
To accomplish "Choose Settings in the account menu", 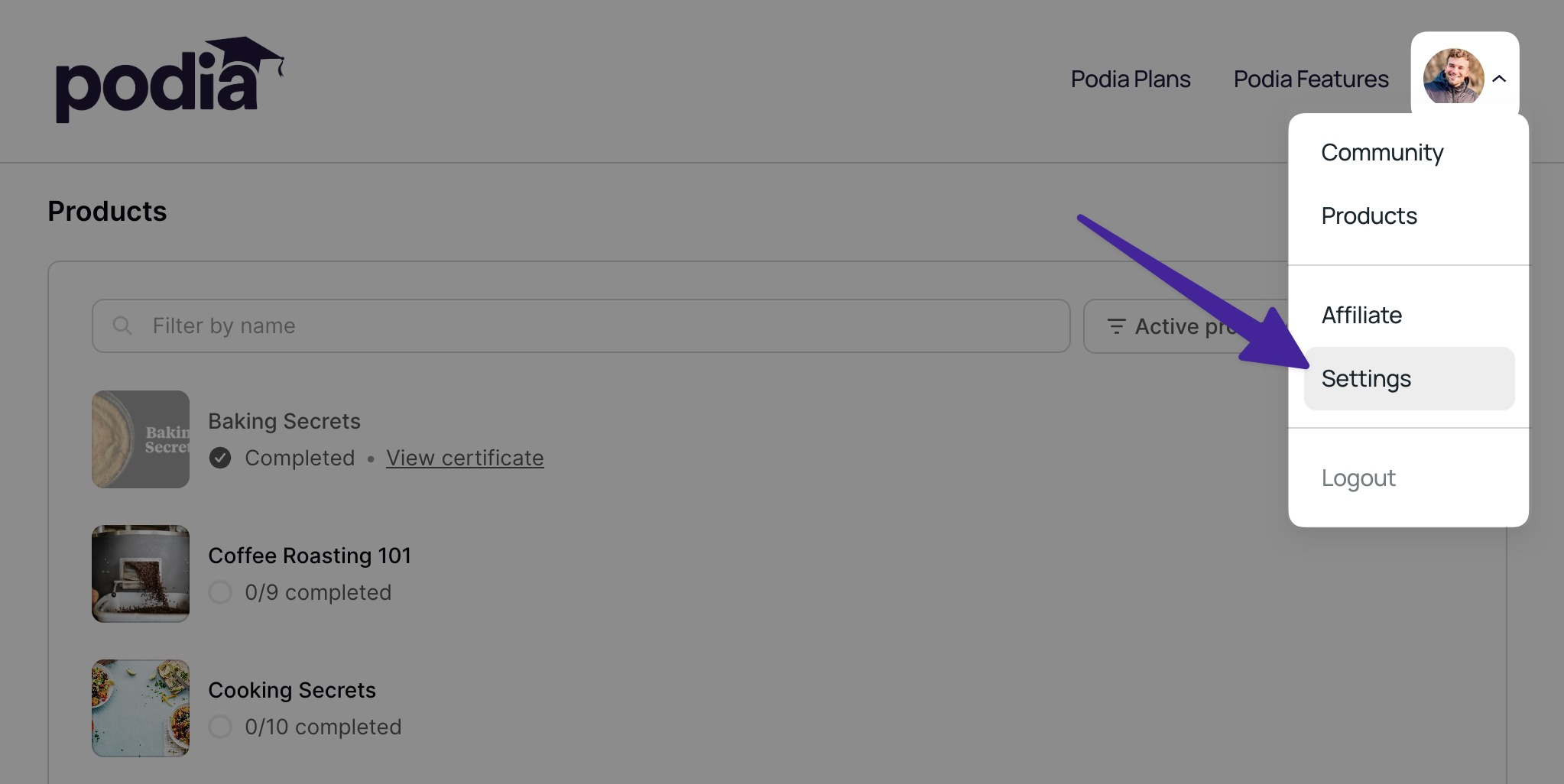I will click(1366, 379).
